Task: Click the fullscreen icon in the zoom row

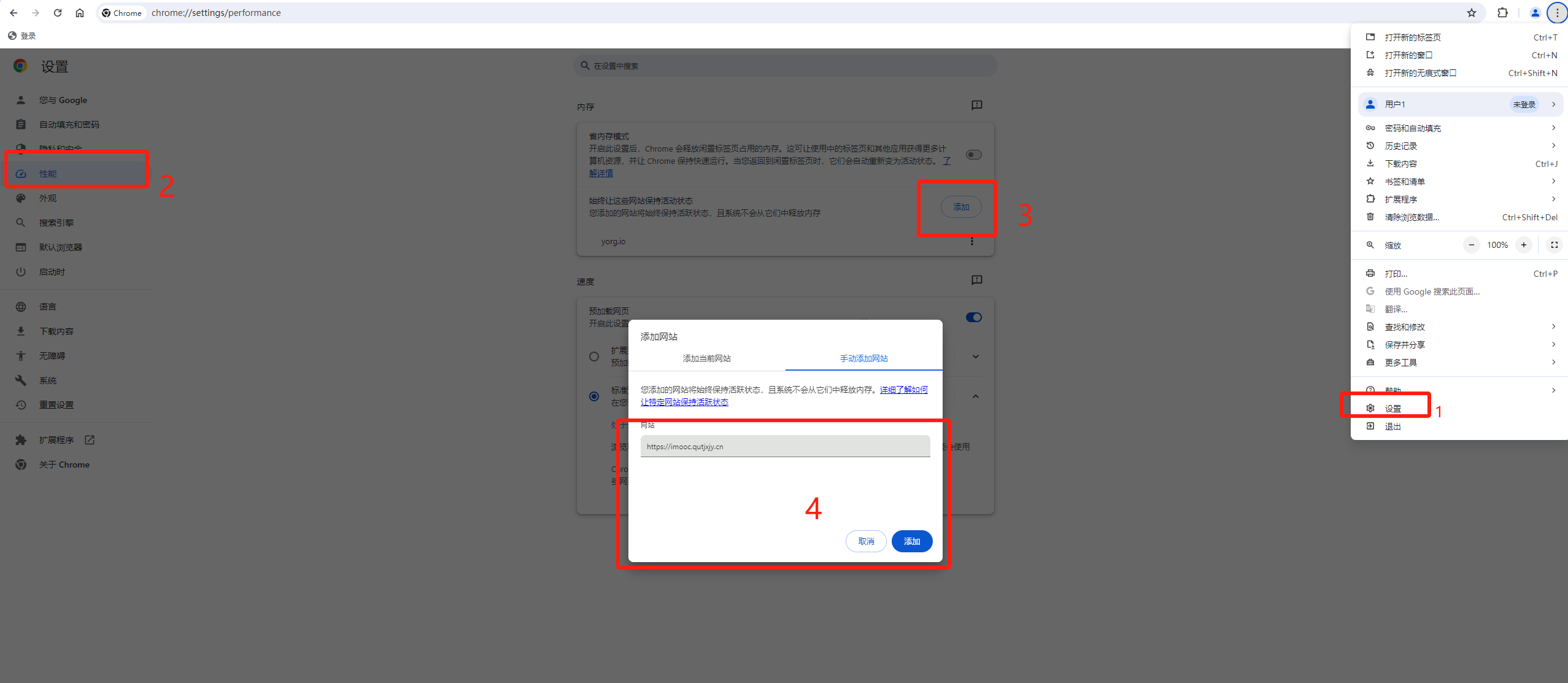Action: 1554,245
